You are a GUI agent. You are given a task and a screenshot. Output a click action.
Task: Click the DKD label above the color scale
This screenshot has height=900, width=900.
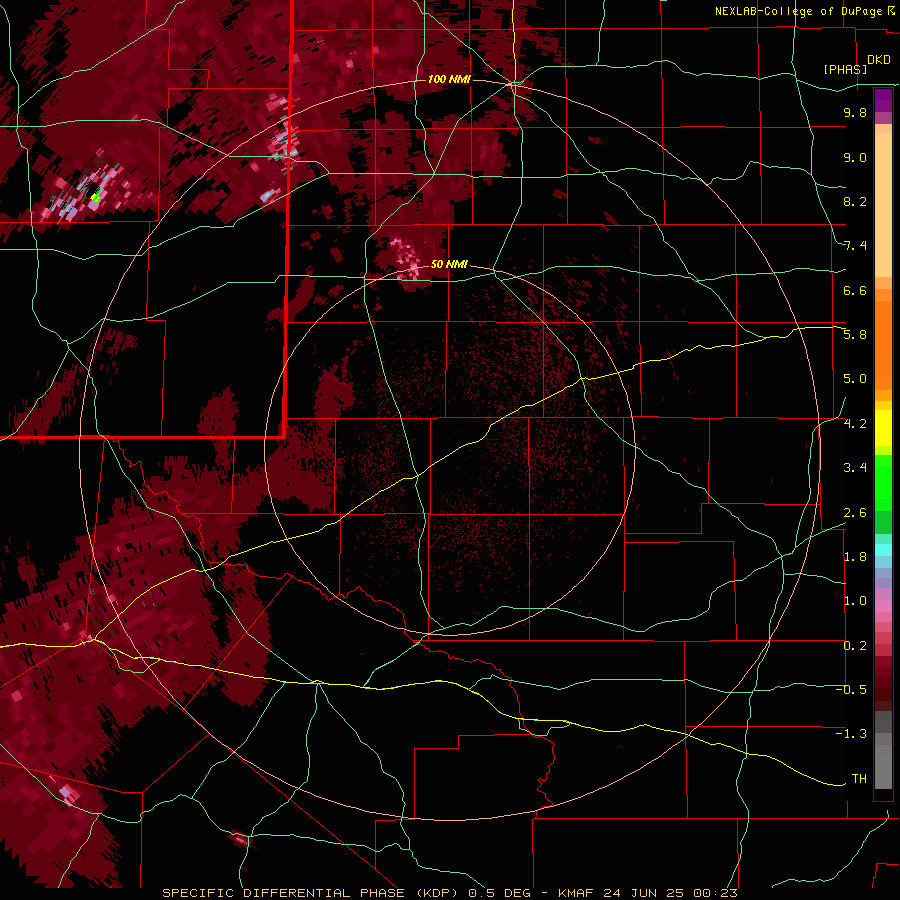pyautogui.click(x=879, y=59)
